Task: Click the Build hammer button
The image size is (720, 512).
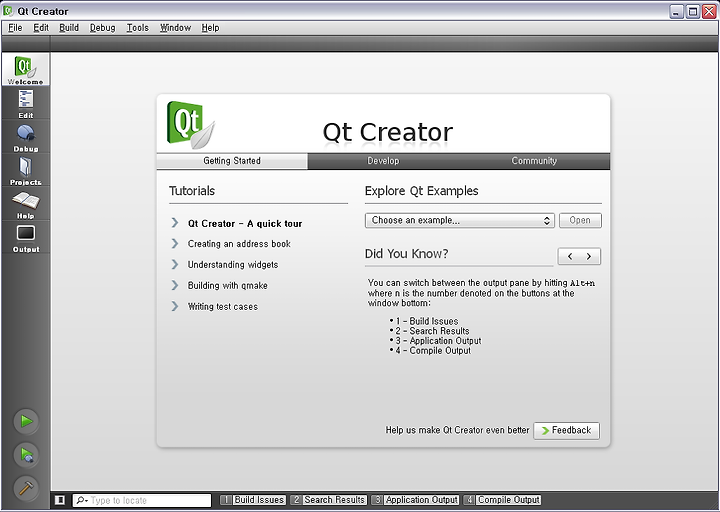Action: 26,488
